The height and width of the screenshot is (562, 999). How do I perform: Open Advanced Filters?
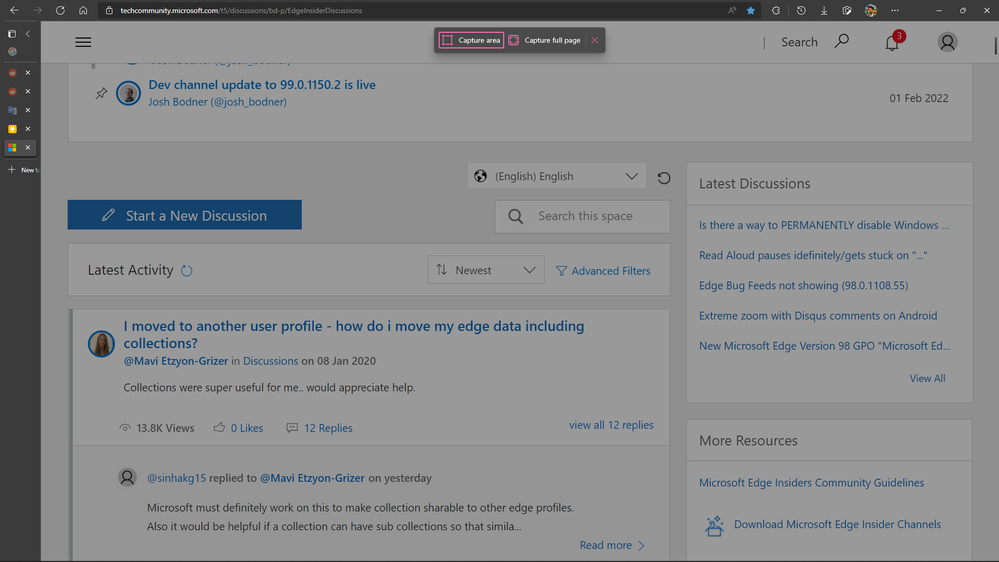coord(603,271)
